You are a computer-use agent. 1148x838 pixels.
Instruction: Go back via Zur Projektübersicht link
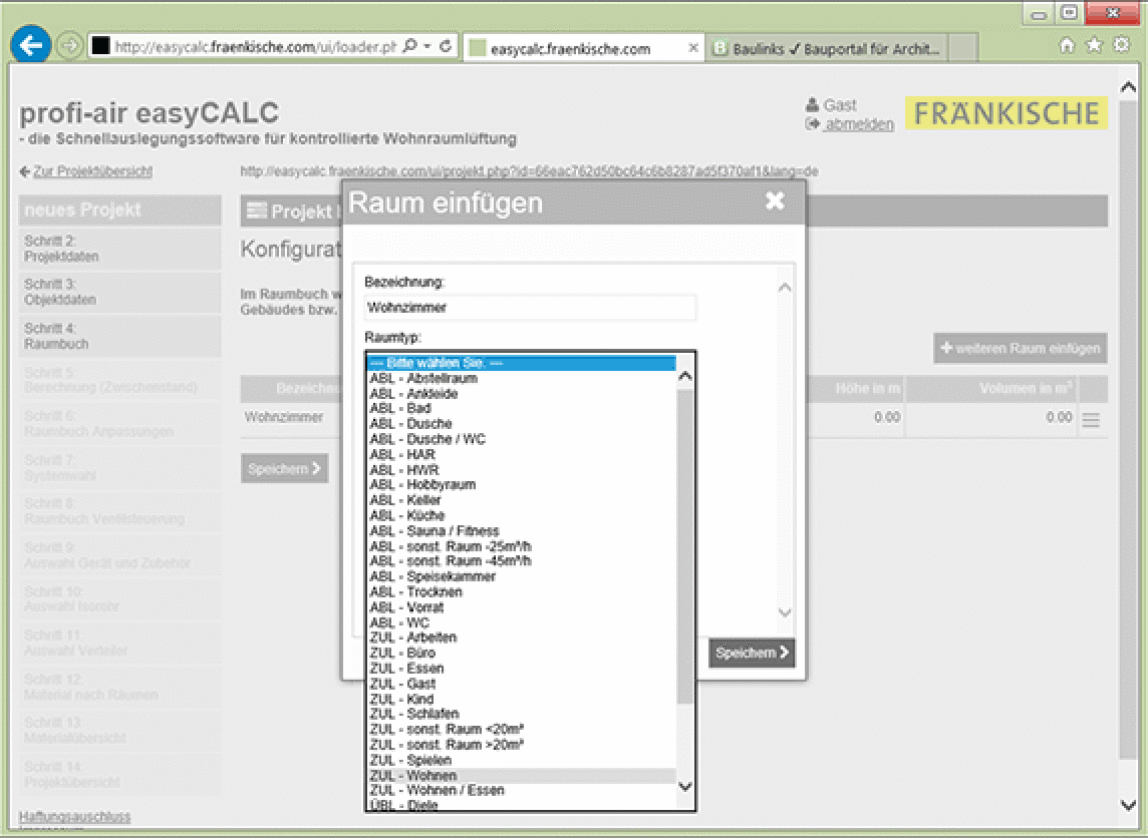point(92,171)
